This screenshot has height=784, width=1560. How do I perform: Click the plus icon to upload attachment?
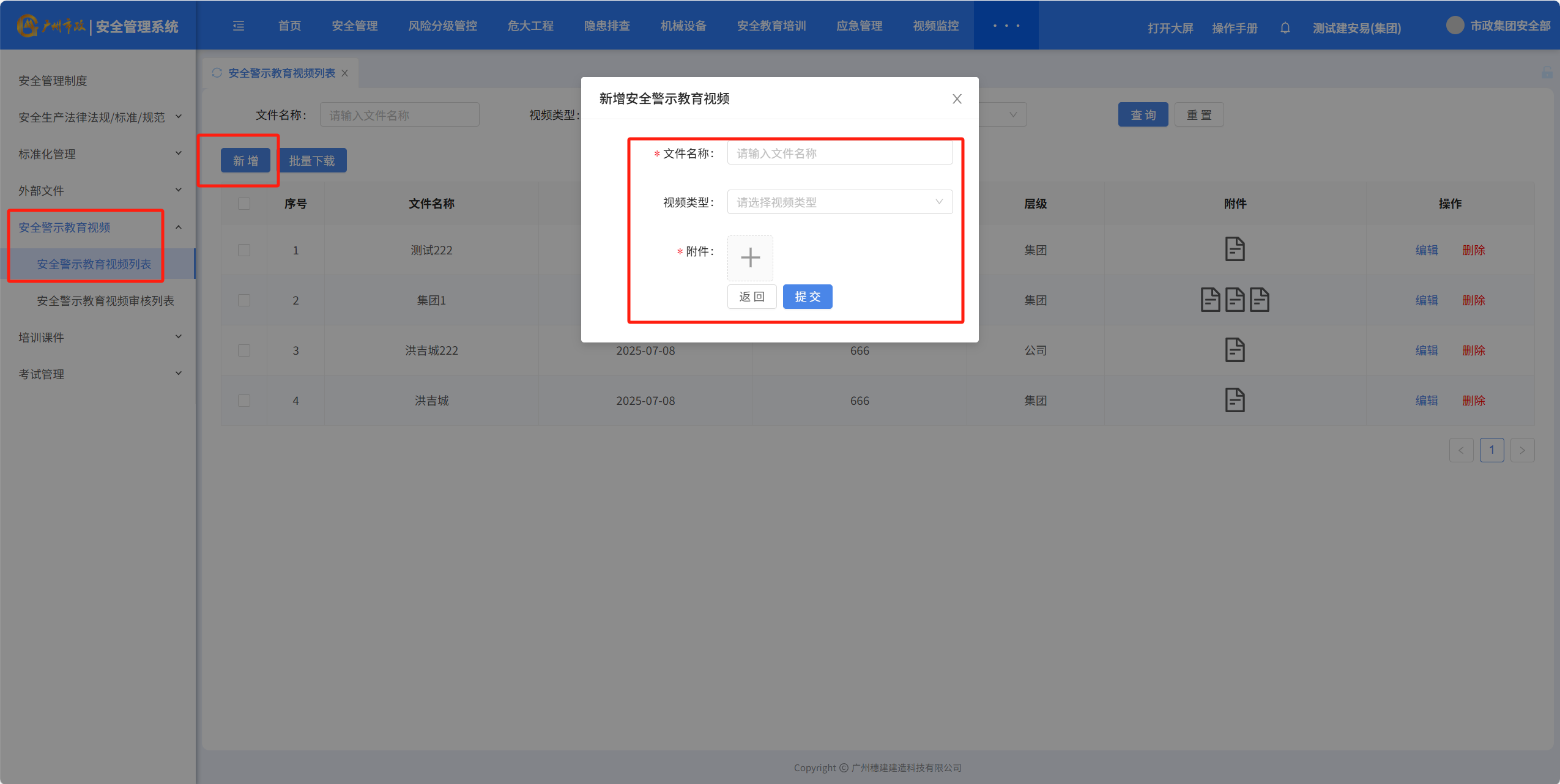pos(750,257)
